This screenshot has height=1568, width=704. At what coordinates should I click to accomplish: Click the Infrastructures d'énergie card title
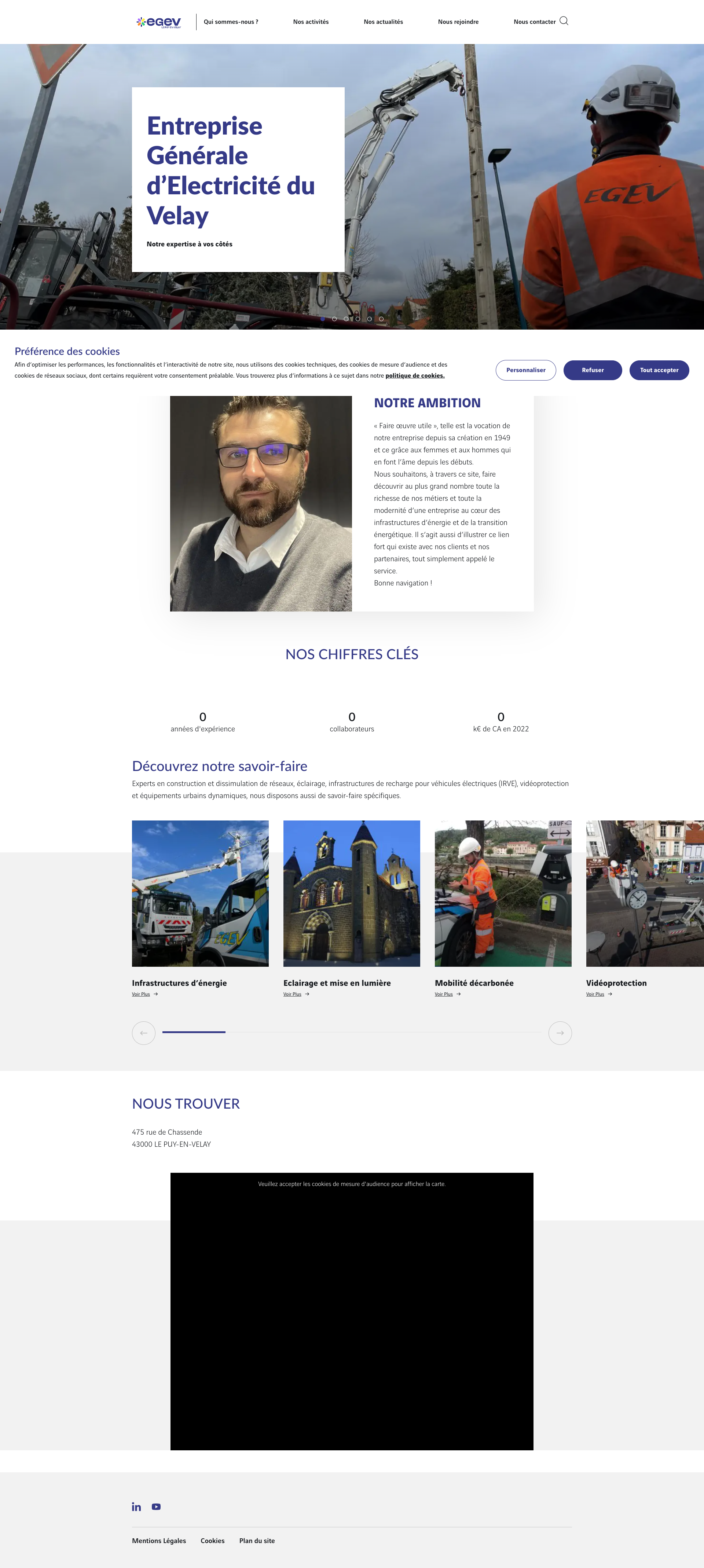coord(179,983)
